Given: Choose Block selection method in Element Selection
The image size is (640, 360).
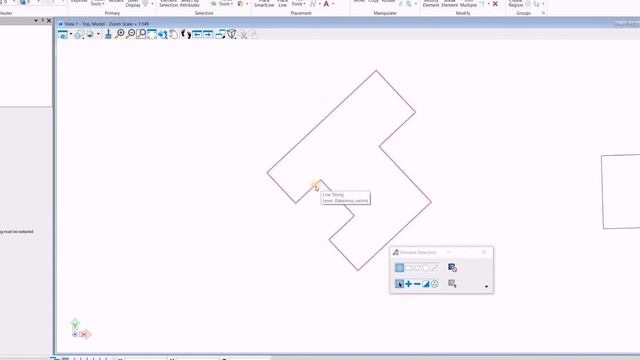Looking at the screenshot, I should (408, 268).
